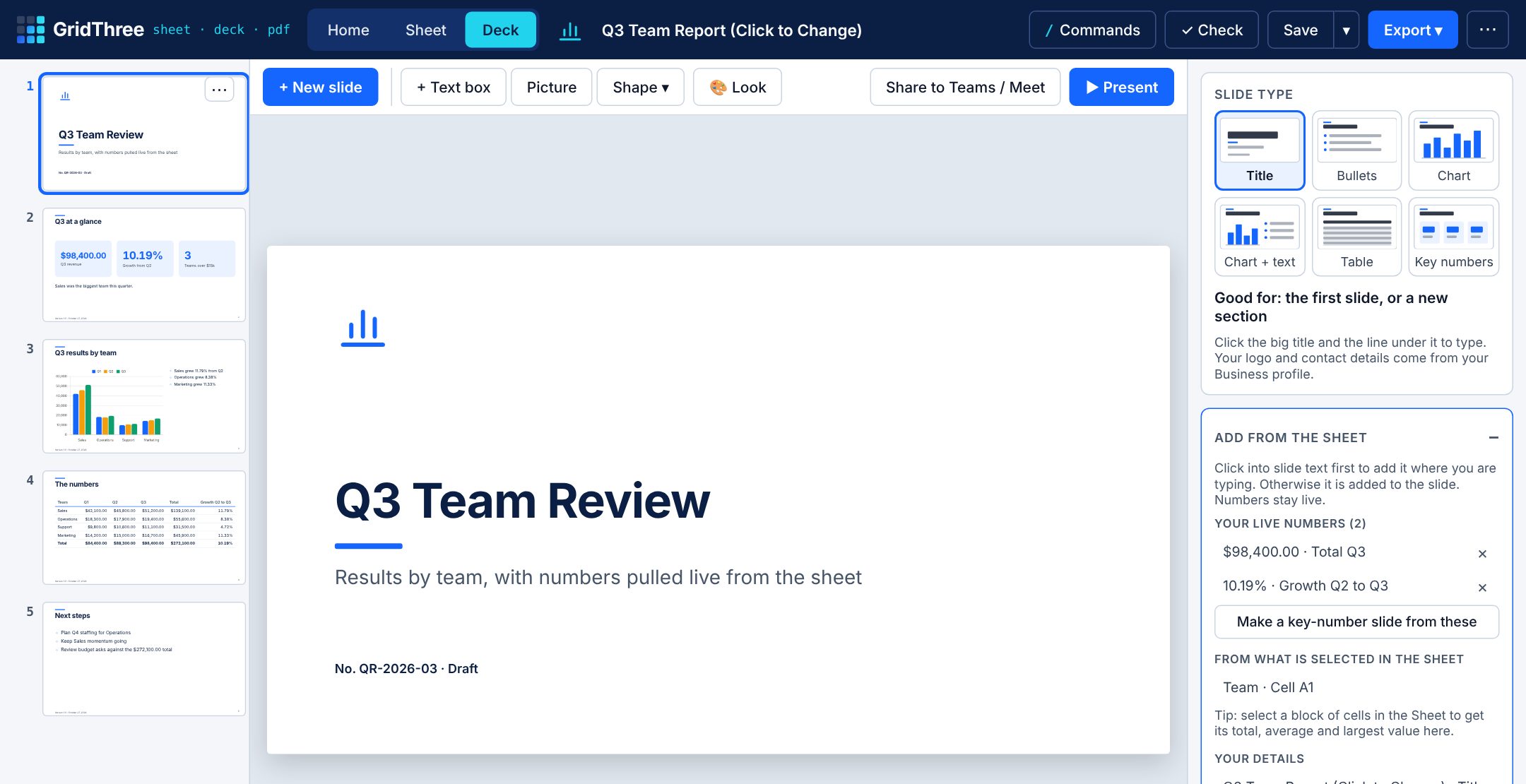Screen dimensions: 1526x784
Task: Open the Save options dropdown arrow
Action: (1346, 30)
